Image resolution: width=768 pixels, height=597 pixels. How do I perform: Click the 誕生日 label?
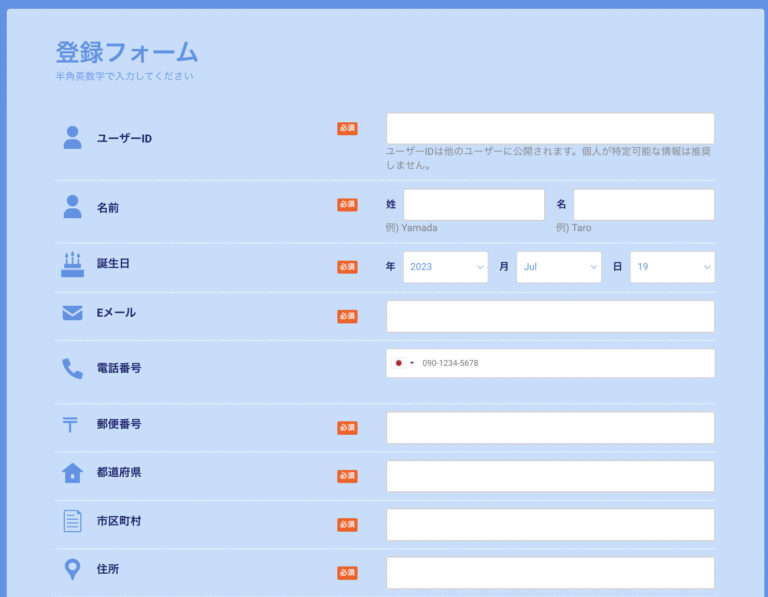coord(113,263)
